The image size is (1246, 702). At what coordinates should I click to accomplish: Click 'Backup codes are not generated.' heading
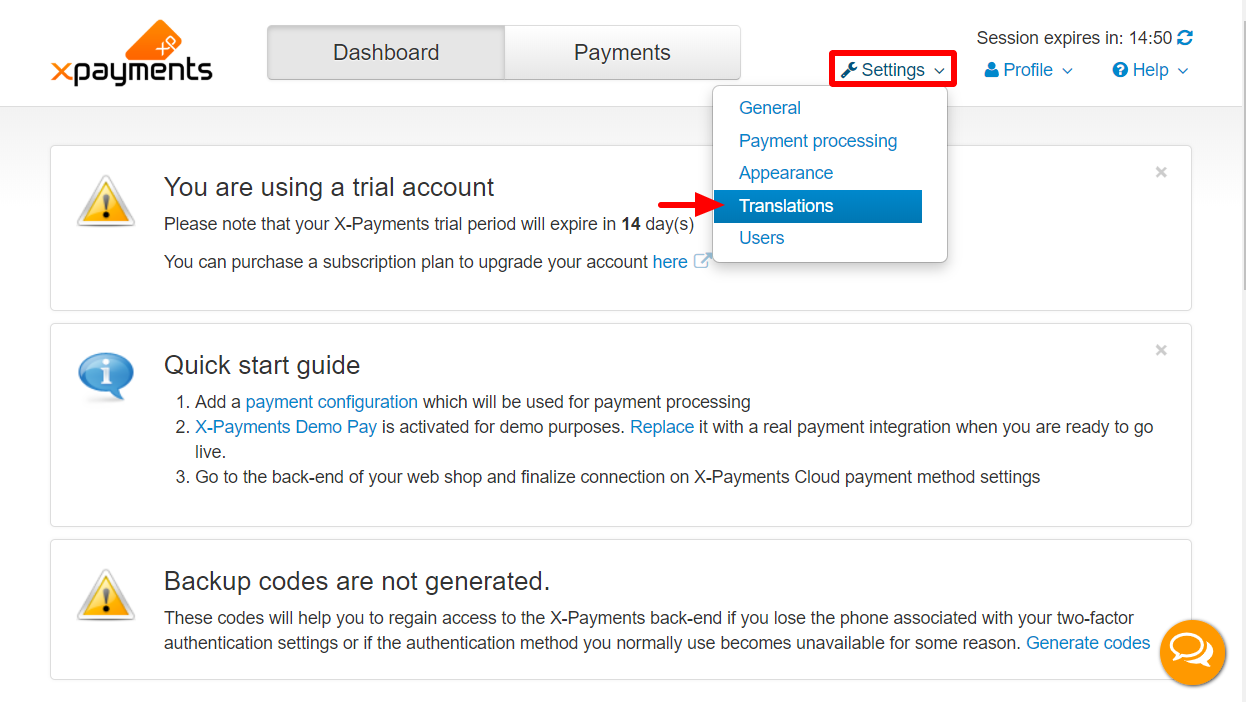tap(357, 581)
